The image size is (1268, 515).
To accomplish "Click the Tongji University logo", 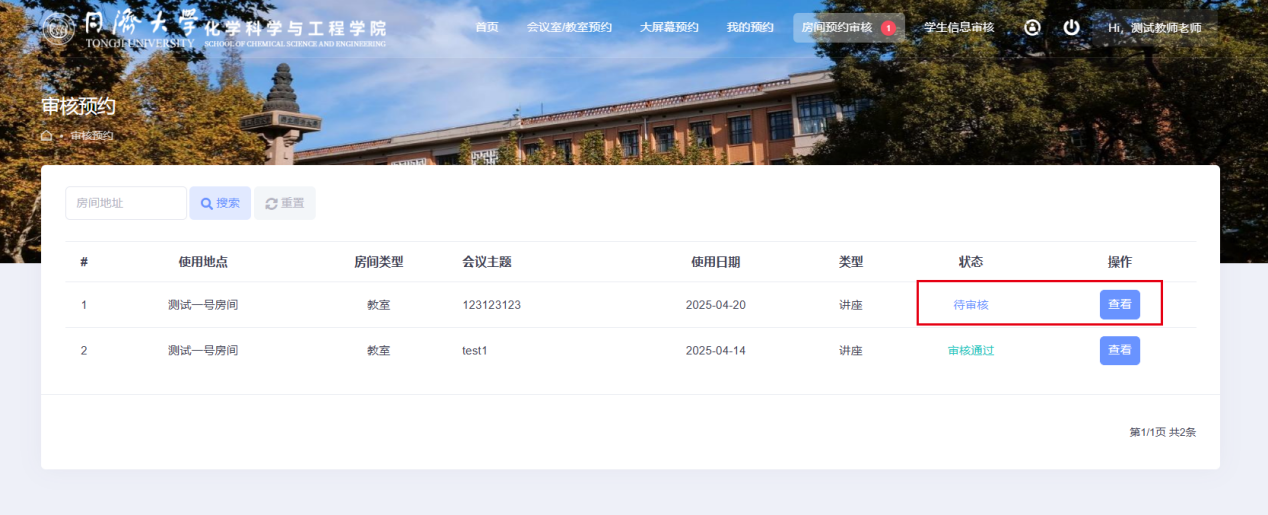I will [x=59, y=28].
